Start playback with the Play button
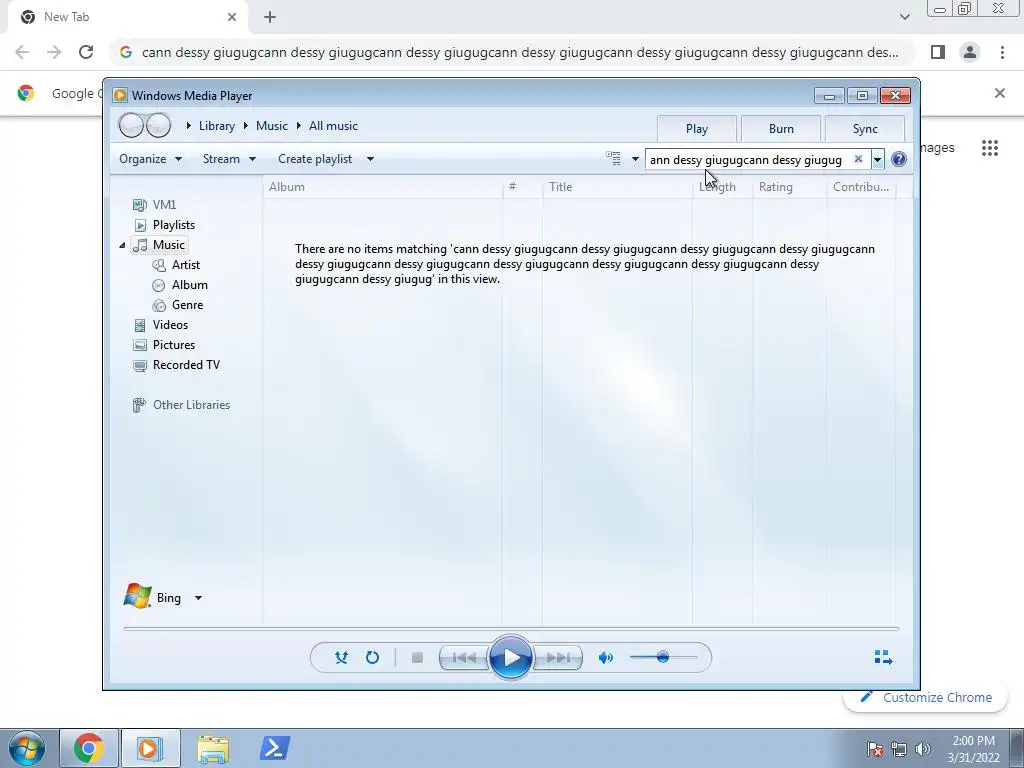The width and height of the screenshot is (1024, 768). coord(510,658)
